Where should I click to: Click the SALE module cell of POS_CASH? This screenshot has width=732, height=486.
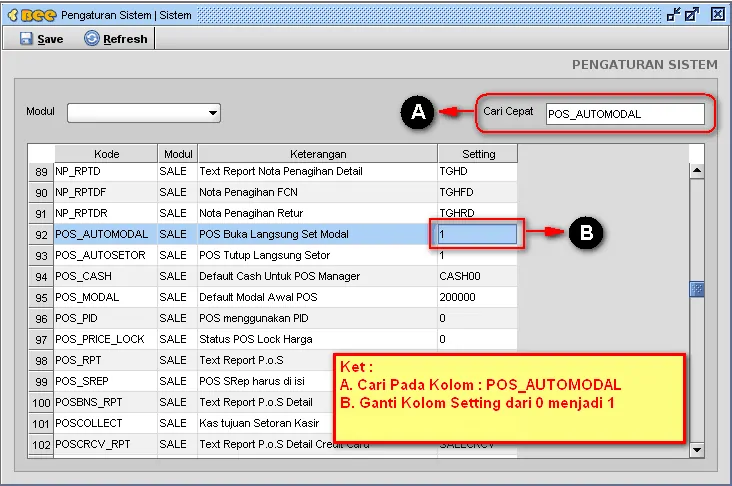177,276
